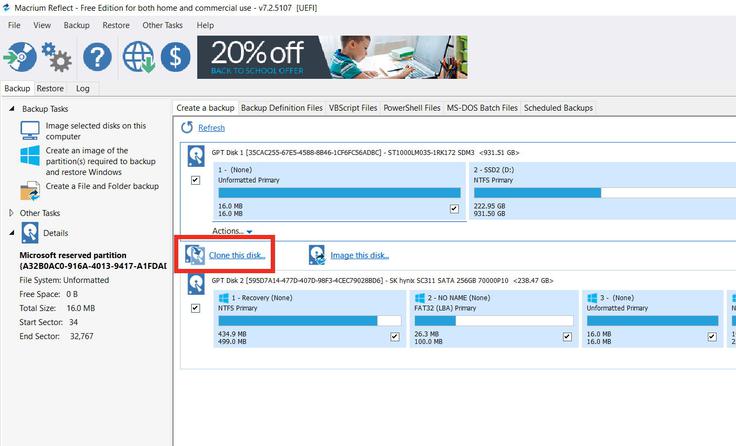Click the Refresh link

point(211,128)
